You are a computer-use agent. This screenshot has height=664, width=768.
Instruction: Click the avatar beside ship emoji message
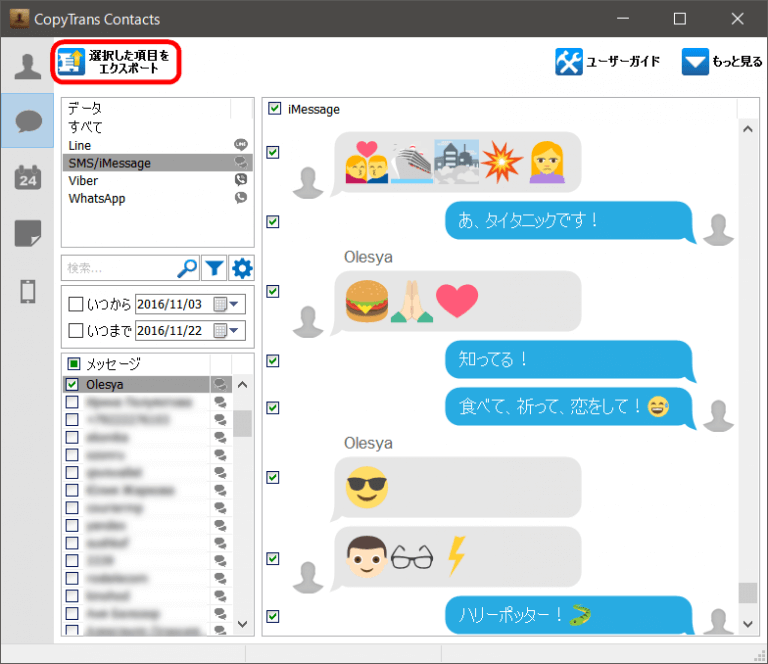pyautogui.click(x=308, y=183)
